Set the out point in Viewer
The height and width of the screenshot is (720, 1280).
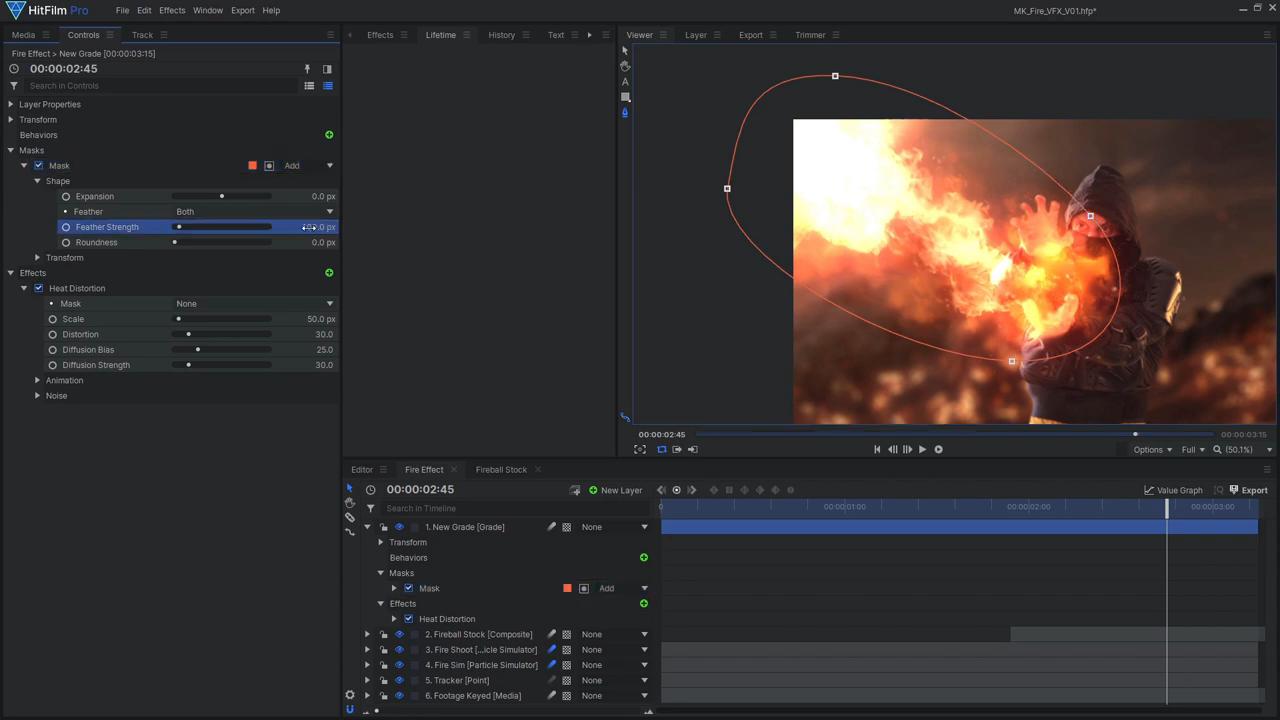coord(692,450)
